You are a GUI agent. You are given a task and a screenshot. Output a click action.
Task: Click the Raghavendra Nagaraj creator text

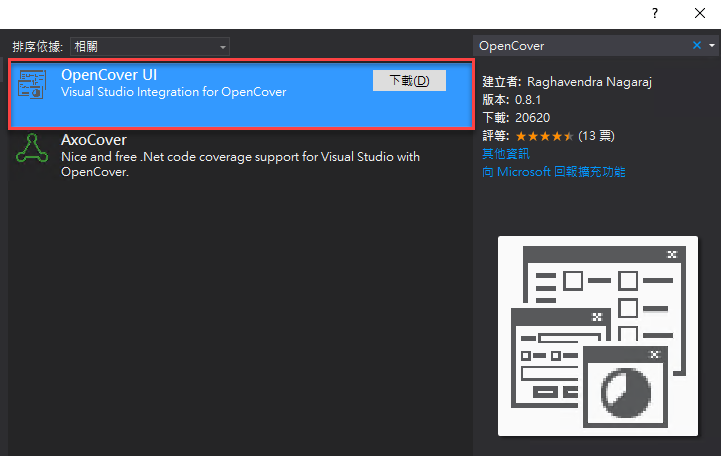pyautogui.click(x=589, y=82)
